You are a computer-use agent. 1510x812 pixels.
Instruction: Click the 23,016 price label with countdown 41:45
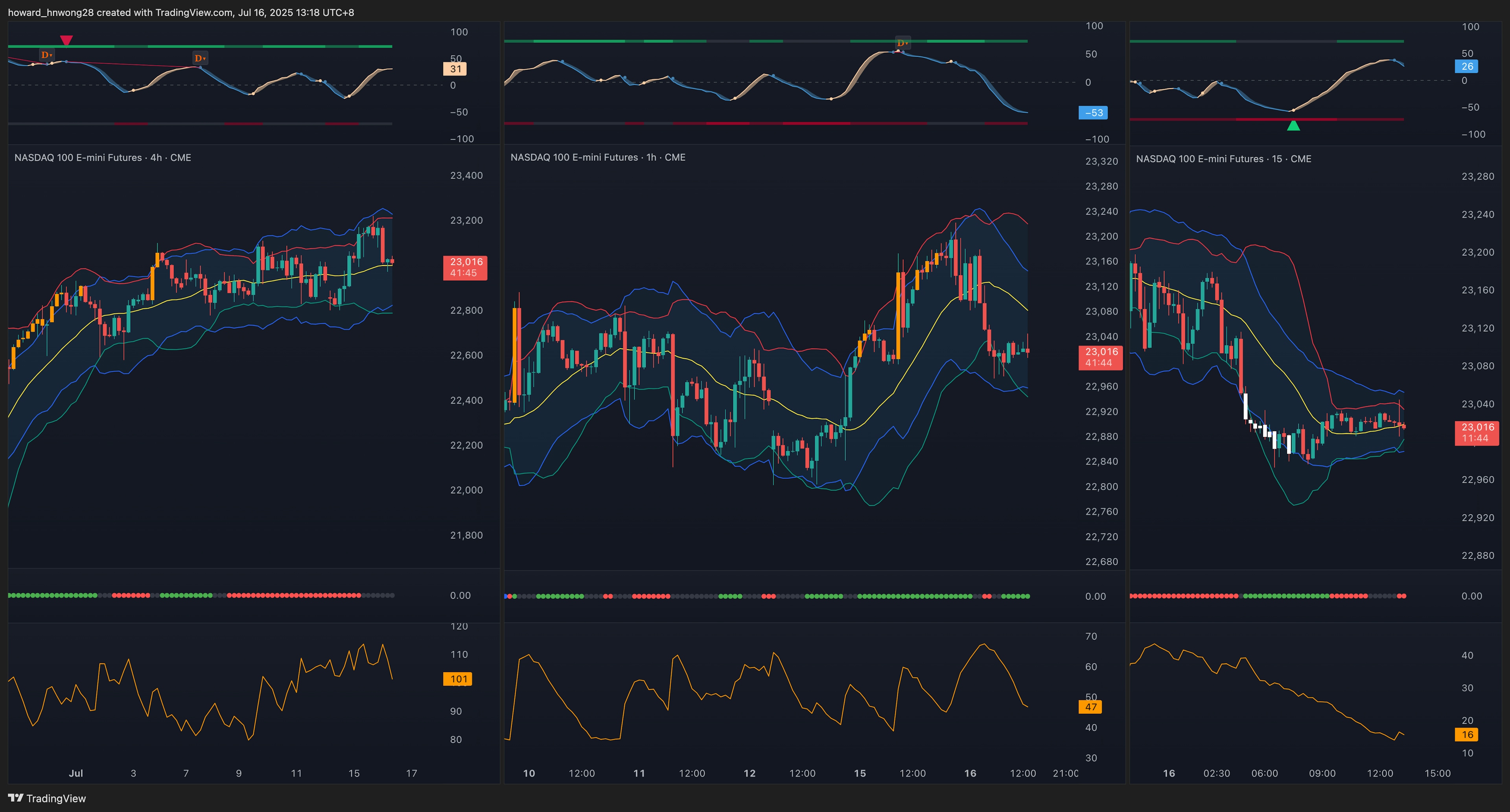[465, 267]
